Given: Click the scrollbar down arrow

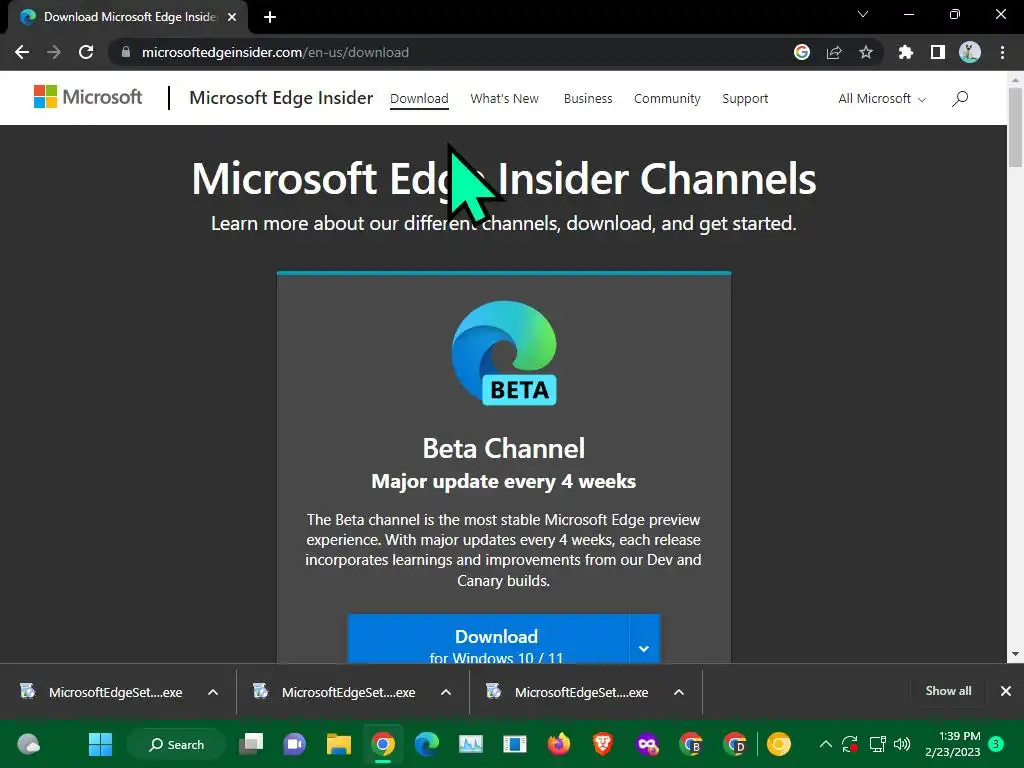Looking at the screenshot, I should tap(1015, 654).
